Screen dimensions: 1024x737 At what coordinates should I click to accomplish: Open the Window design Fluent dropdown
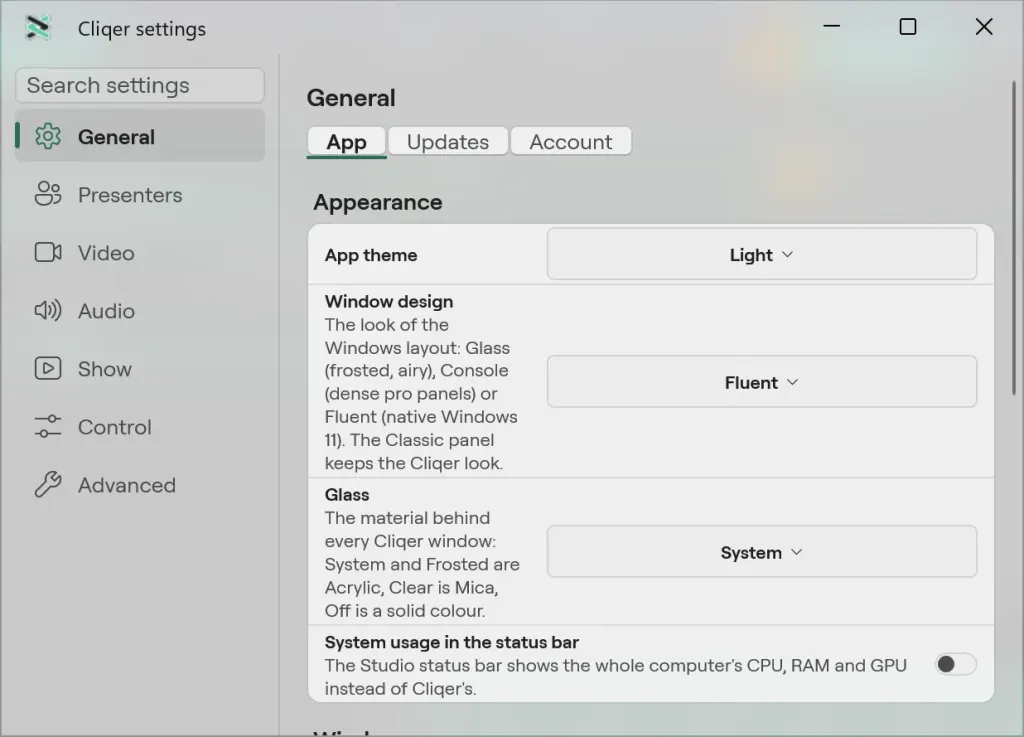coord(761,382)
